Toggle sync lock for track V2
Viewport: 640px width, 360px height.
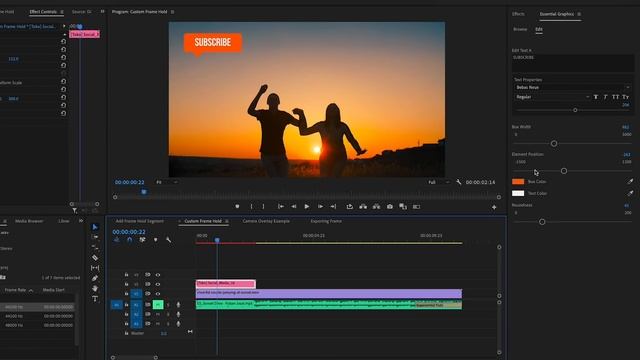click(148, 284)
